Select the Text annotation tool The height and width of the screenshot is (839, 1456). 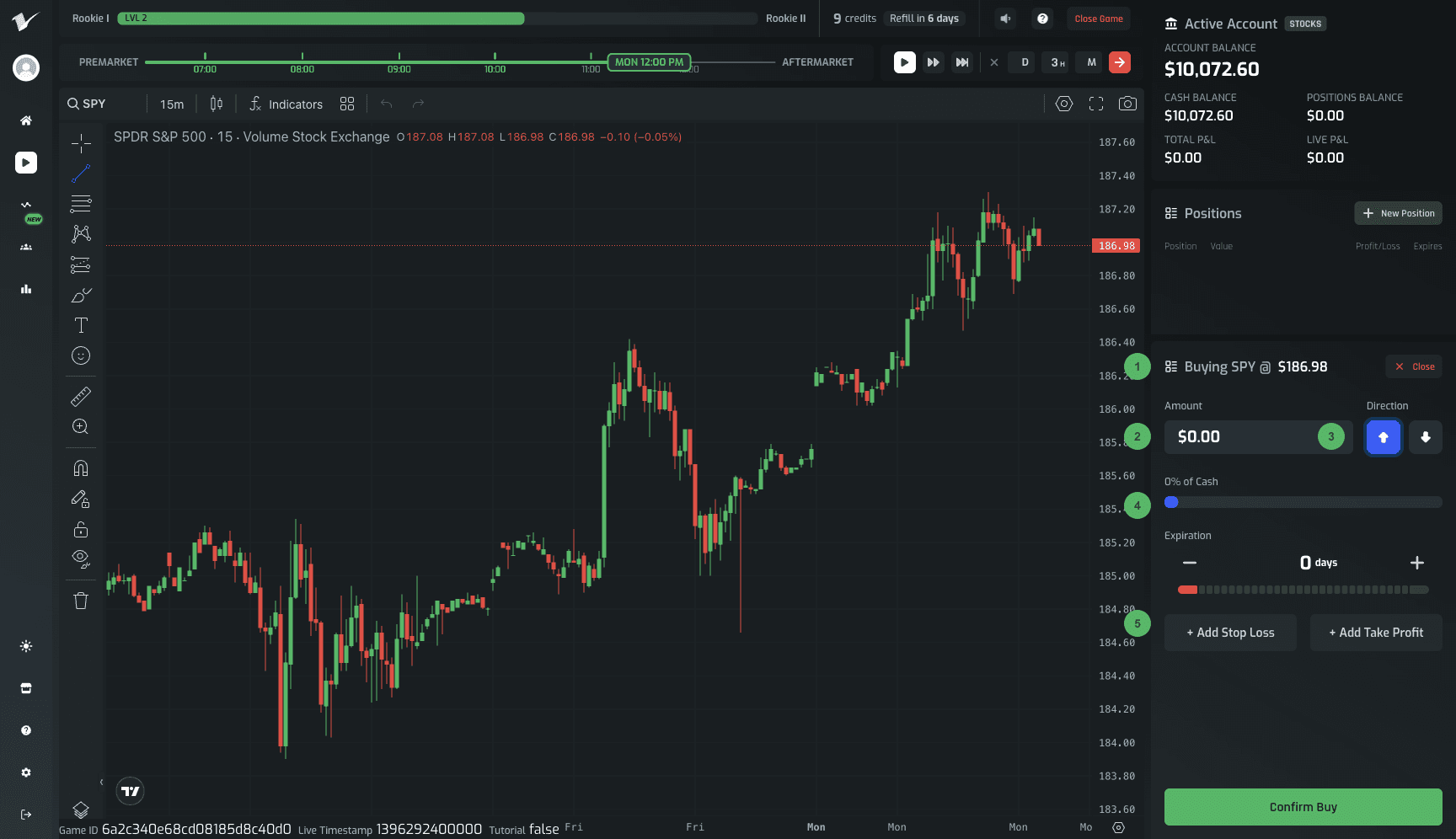[x=81, y=325]
